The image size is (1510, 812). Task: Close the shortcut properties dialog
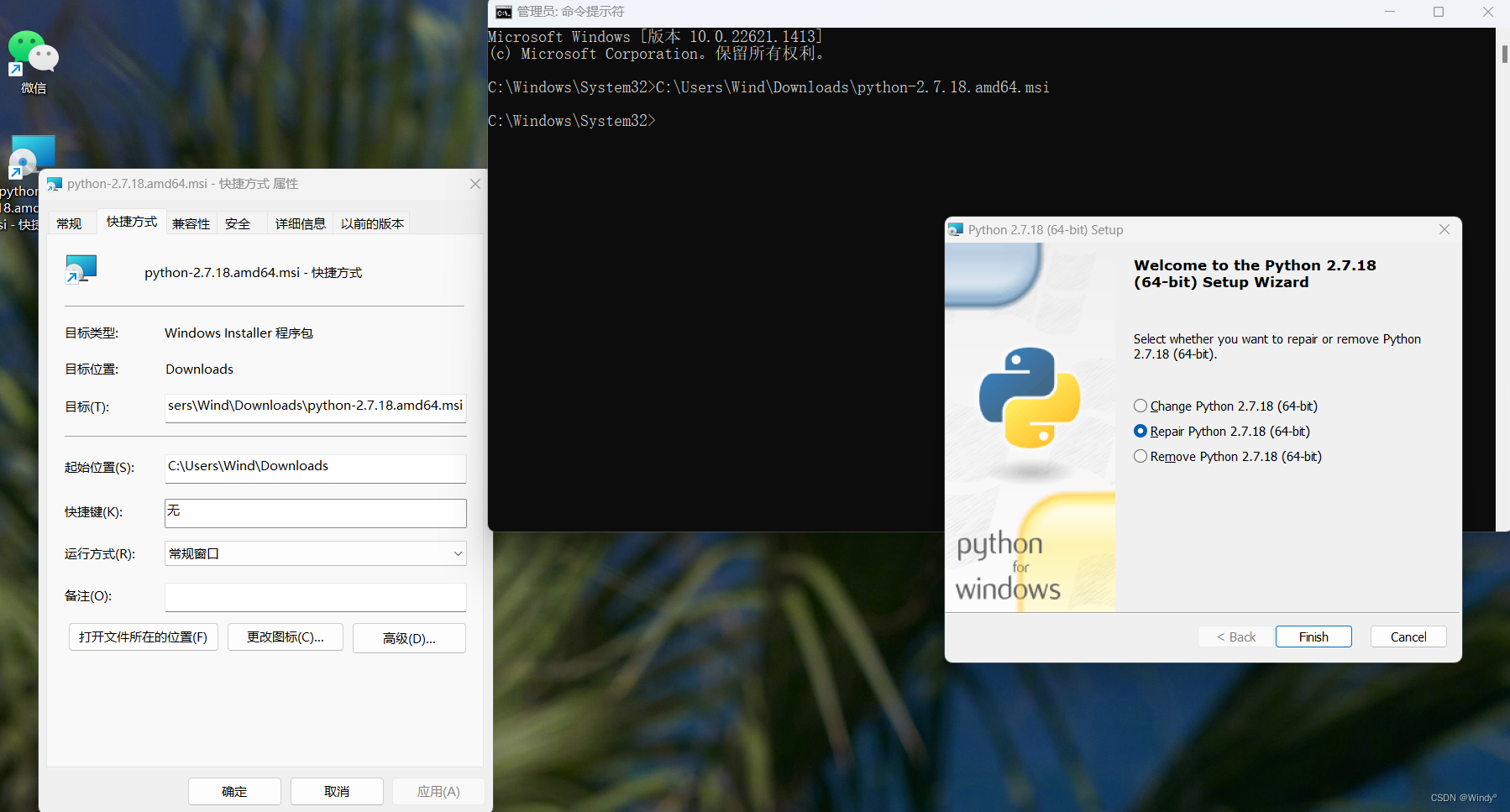(x=475, y=184)
